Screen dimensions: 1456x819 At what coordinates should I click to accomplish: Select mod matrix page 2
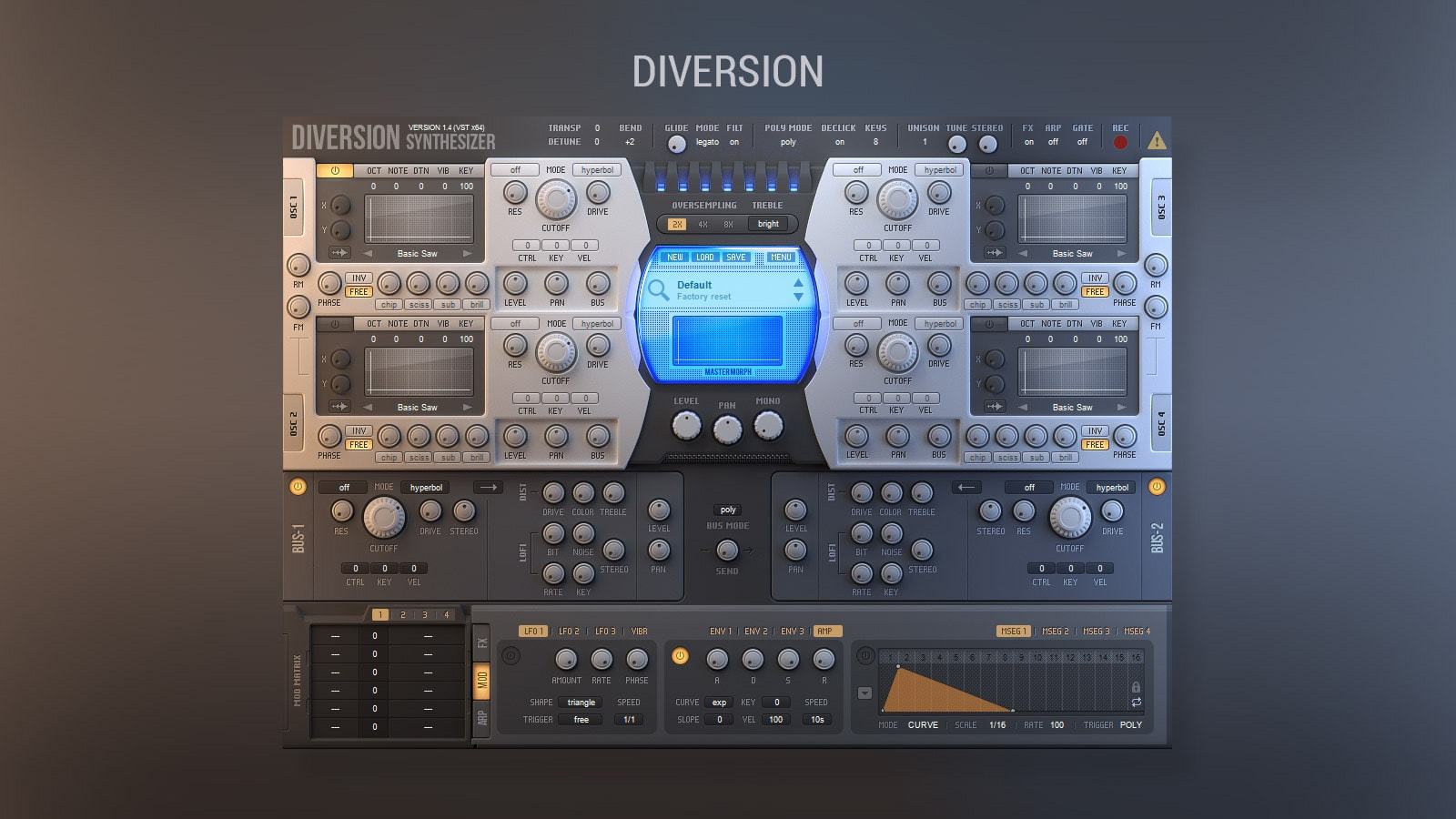403,615
